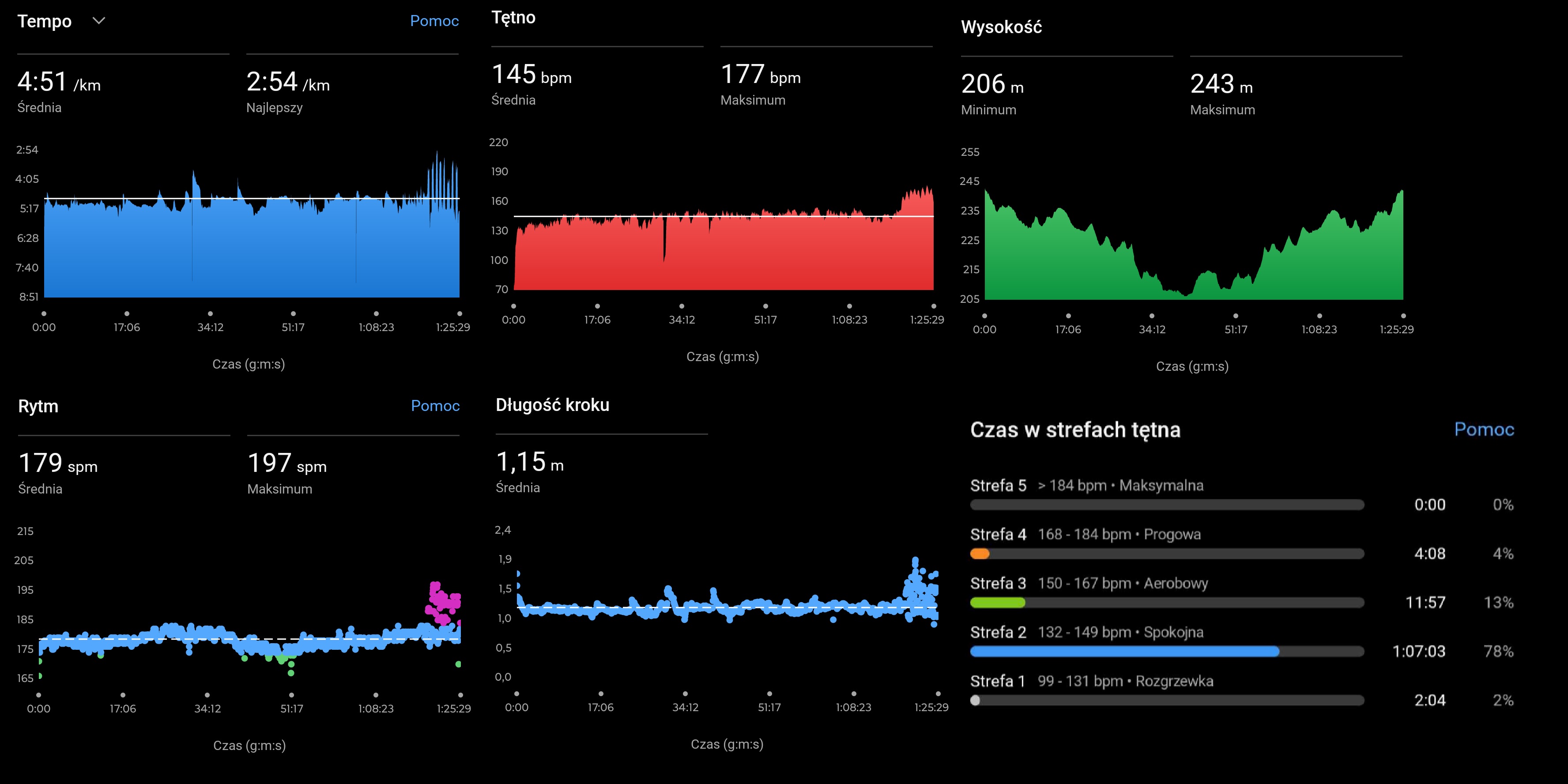Click the 34:12 marker on Tempo chart
Viewport: 1568px width, 784px height.
tap(210, 314)
